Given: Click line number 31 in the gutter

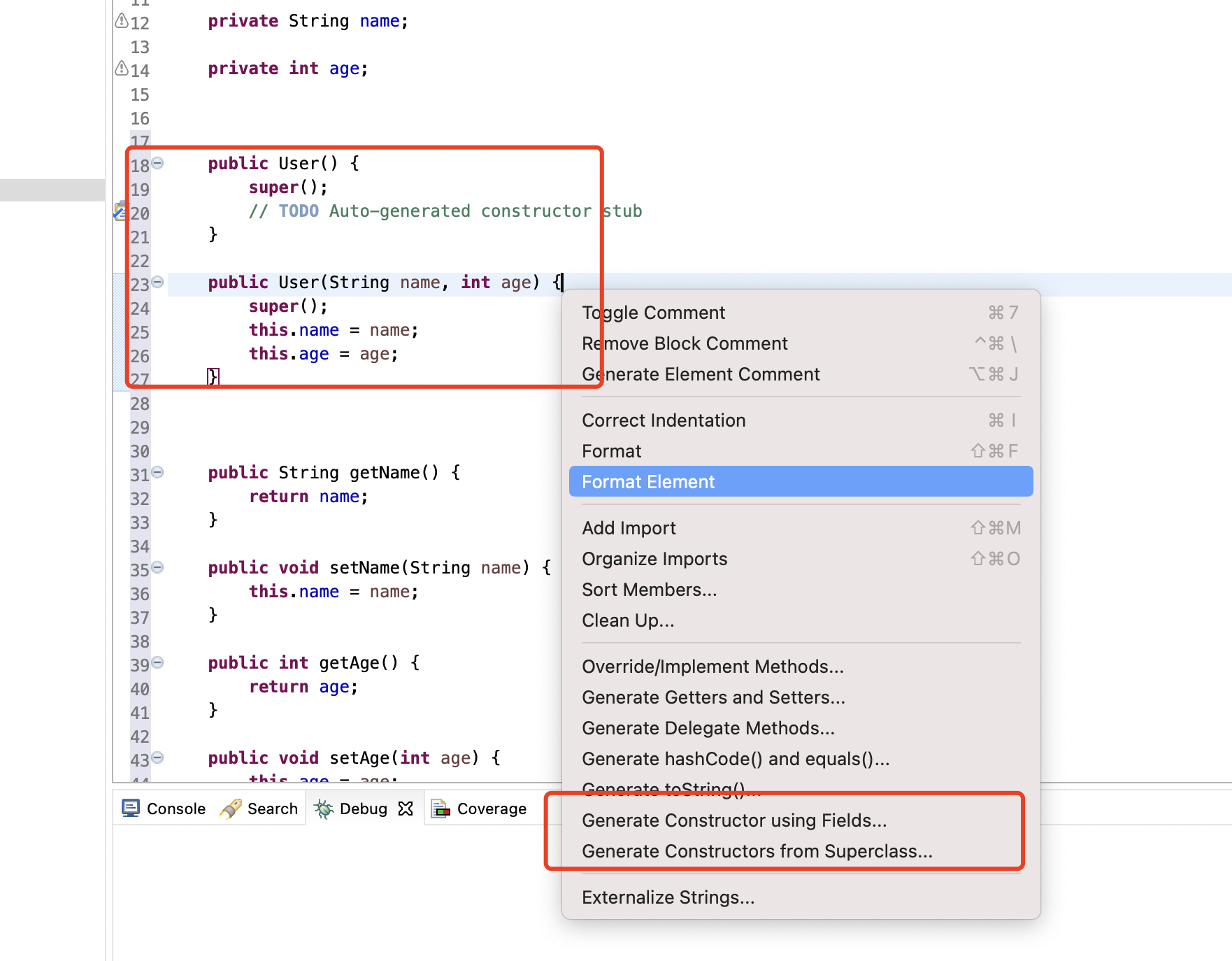Looking at the screenshot, I should [x=140, y=475].
